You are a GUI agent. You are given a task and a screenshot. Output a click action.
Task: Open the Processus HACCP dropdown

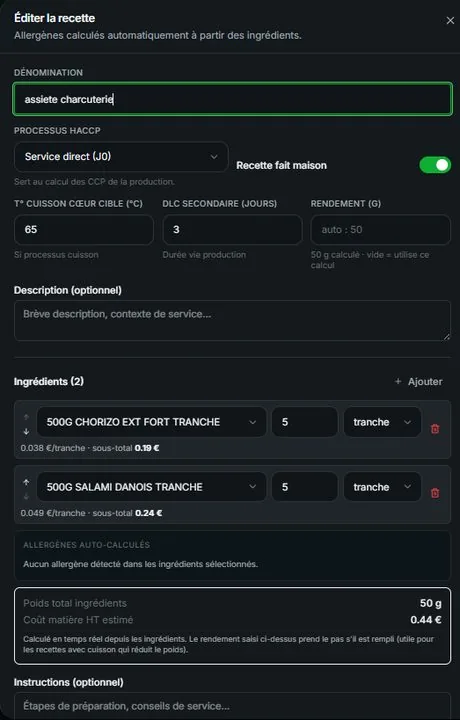pos(121,157)
